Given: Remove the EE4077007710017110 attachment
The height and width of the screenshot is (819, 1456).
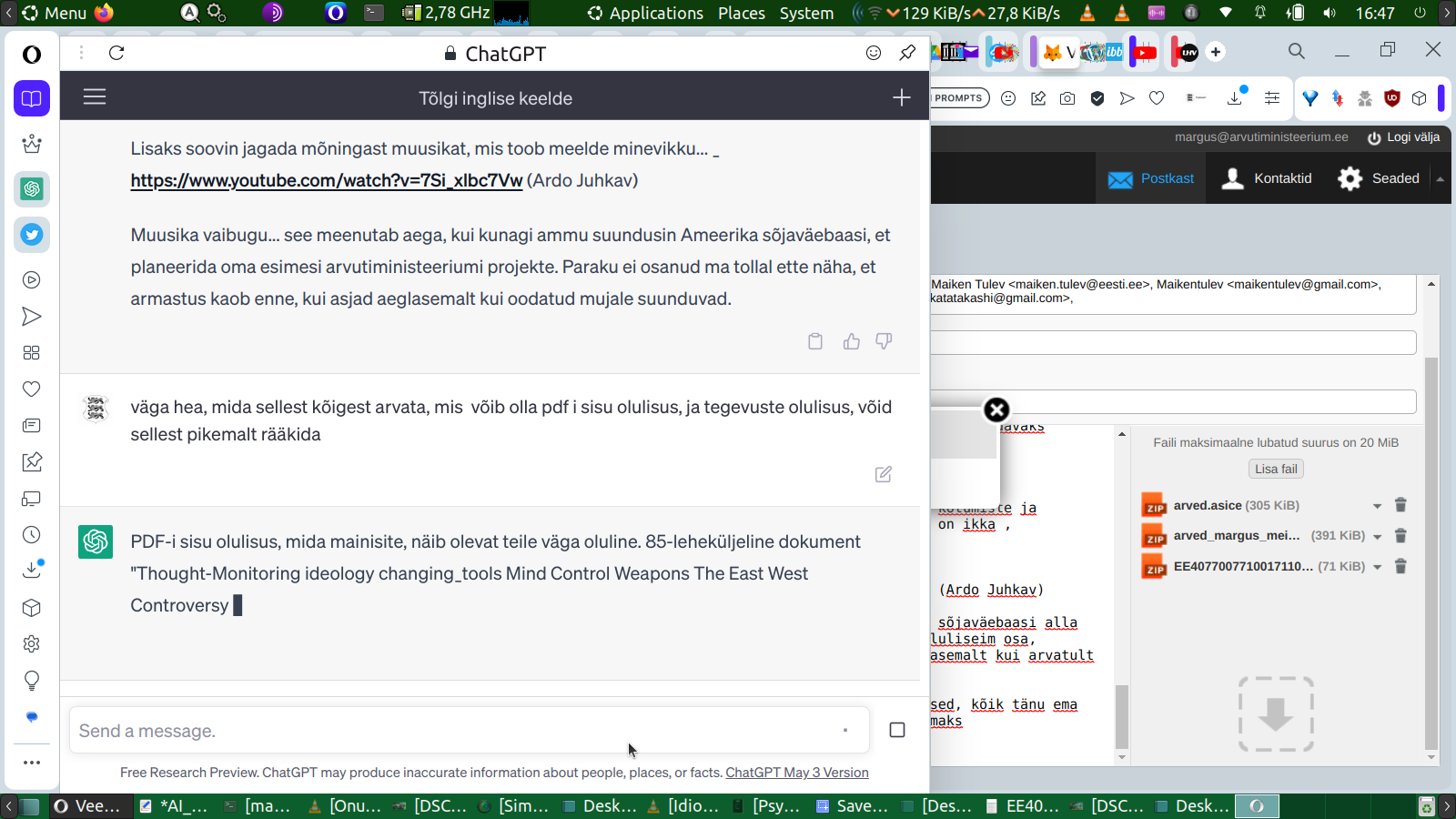Looking at the screenshot, I should point(1400,566).
